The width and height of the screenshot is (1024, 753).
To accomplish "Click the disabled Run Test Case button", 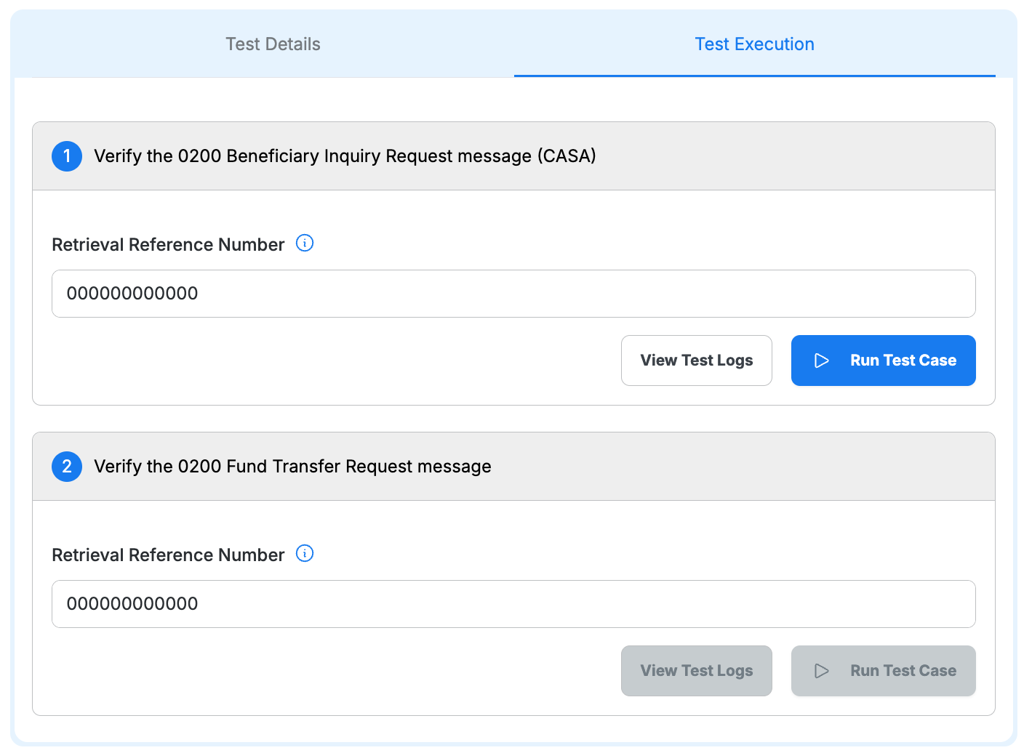I will 883,670.
